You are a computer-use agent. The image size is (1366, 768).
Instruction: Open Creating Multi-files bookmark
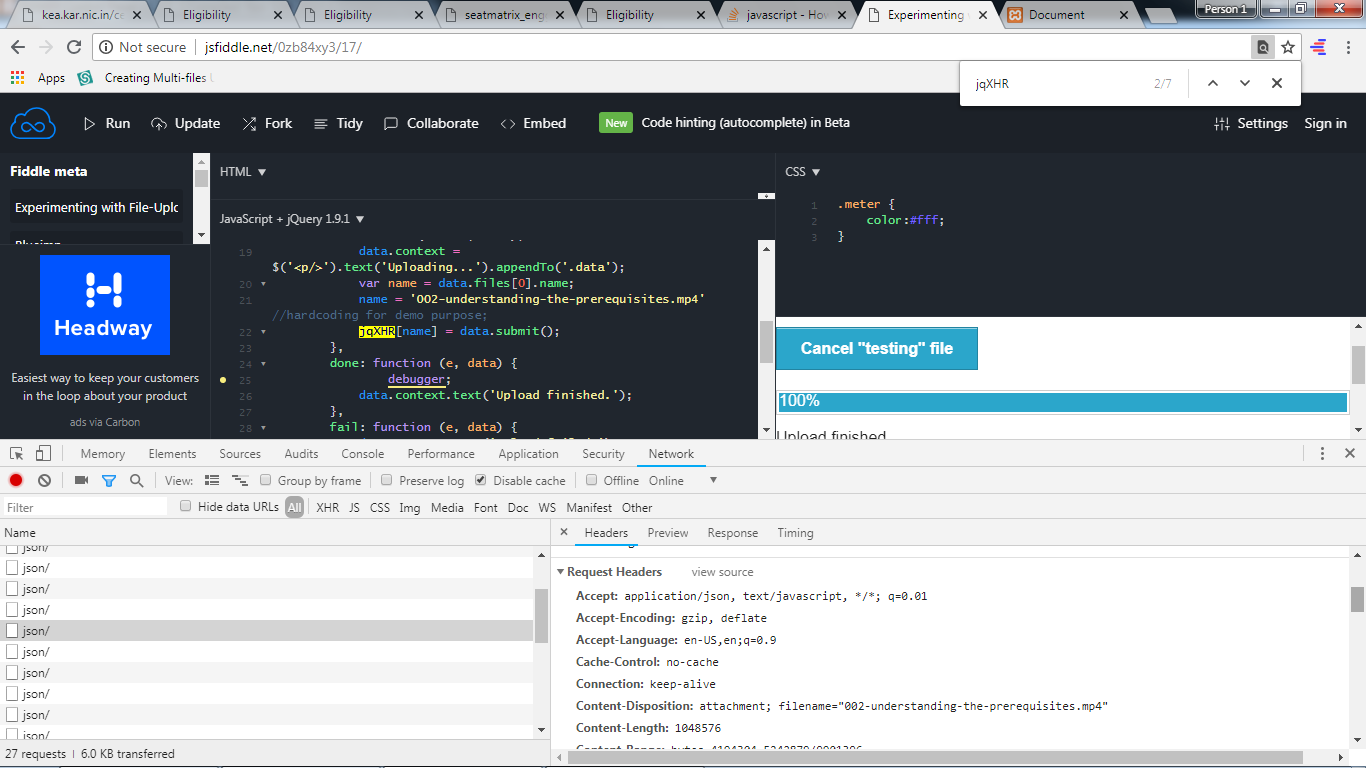(146, 78)
